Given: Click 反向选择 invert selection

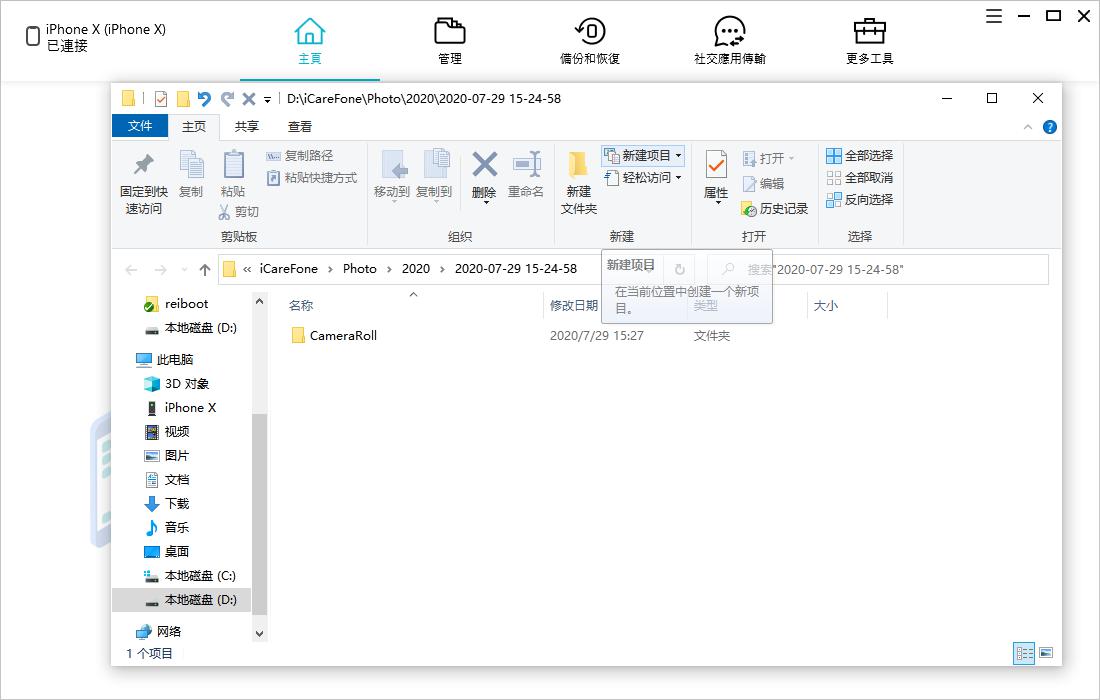Looking at the screenshot, I should (x=859, y=200).
